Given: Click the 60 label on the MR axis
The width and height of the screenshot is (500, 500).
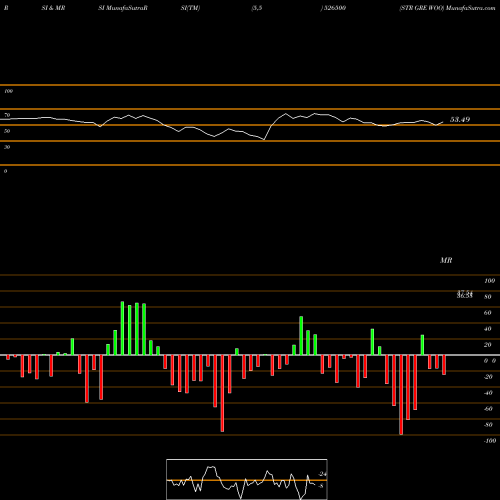Looking at the screenshot, I should pyautogui.click(x=488, y=313).
